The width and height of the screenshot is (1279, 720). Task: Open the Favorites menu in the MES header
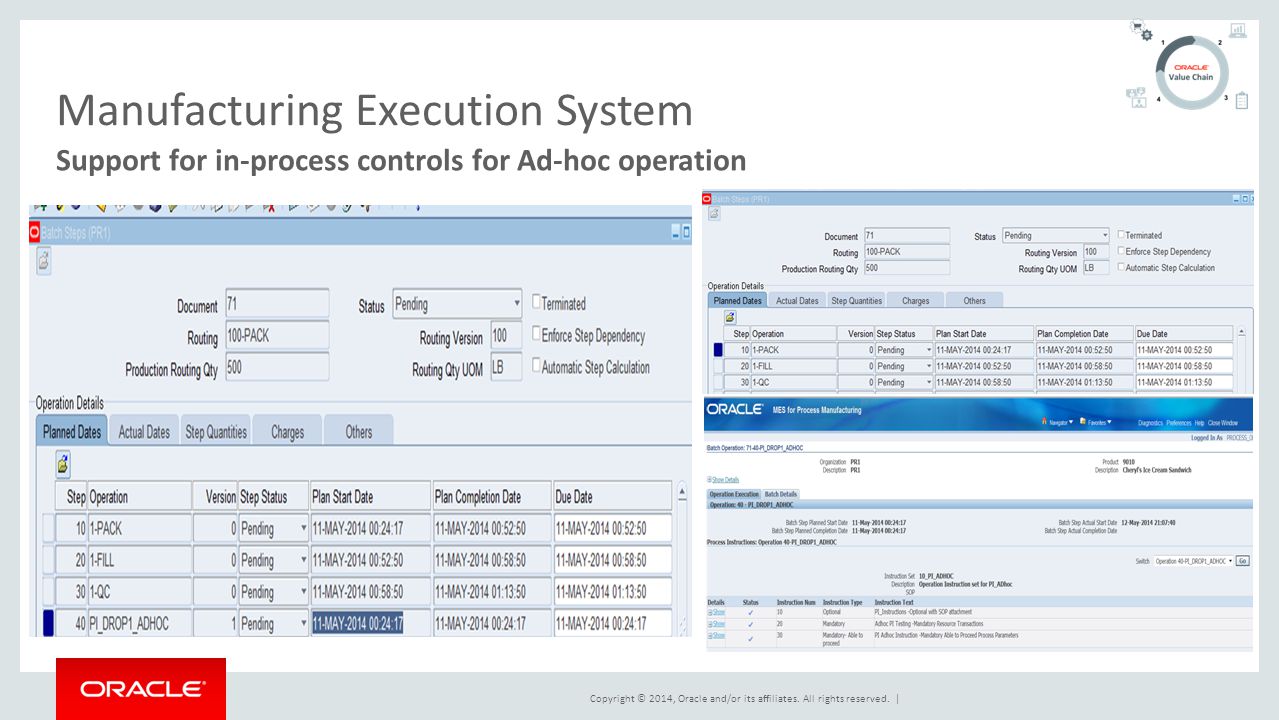1094,422
